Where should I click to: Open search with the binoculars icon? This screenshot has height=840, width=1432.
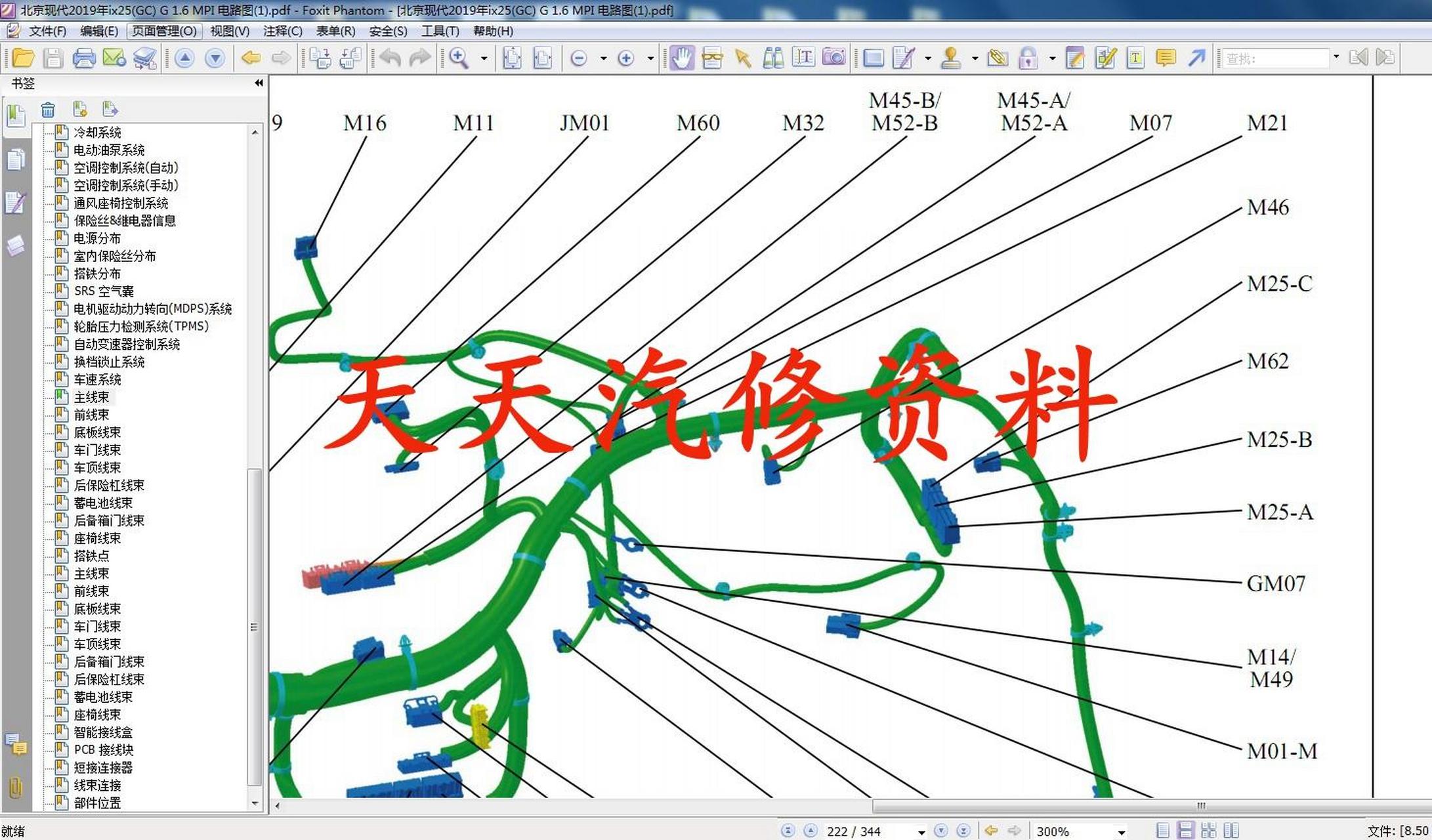pos(773,58)
